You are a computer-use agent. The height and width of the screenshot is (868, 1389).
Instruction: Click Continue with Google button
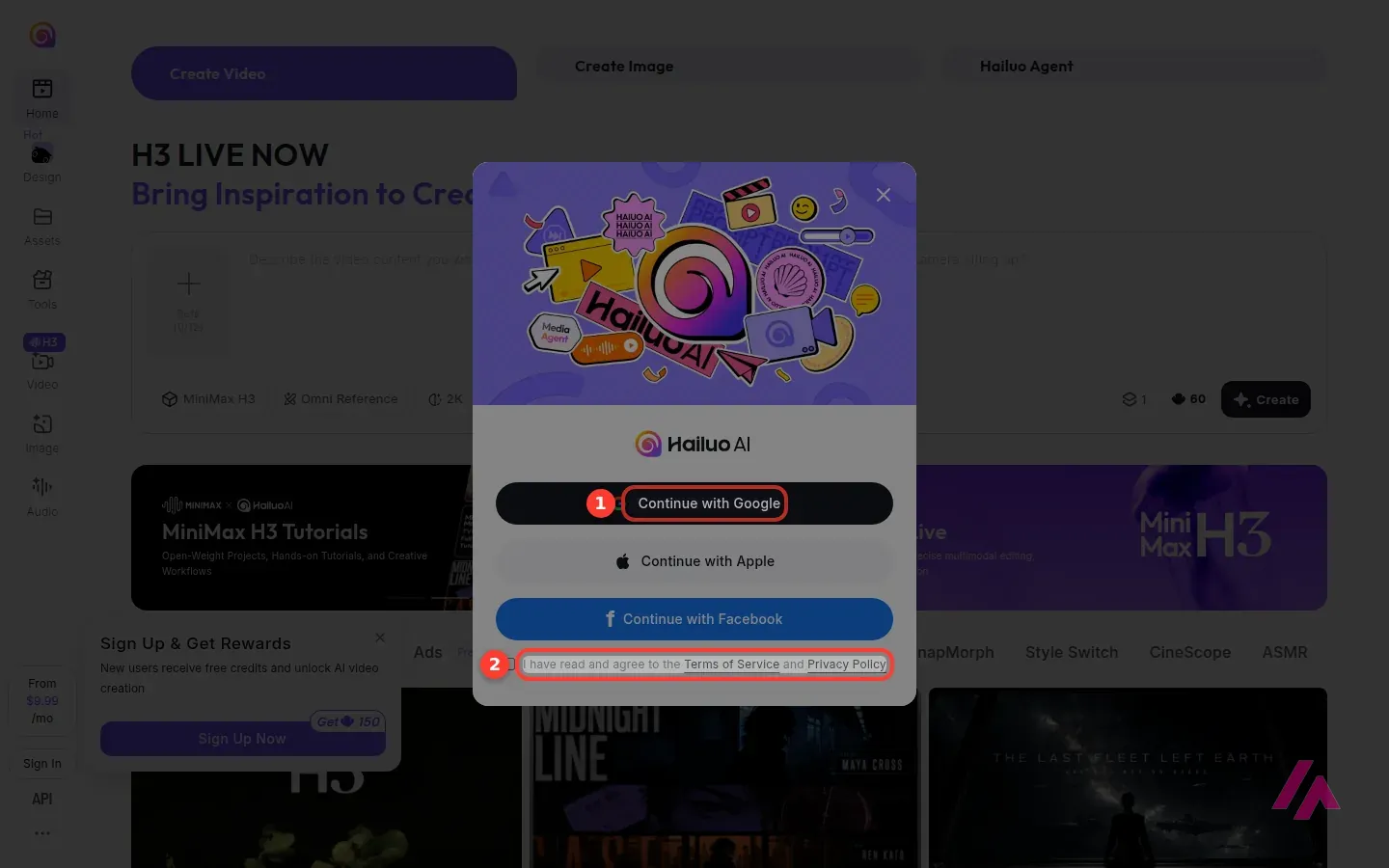(694, 503)
